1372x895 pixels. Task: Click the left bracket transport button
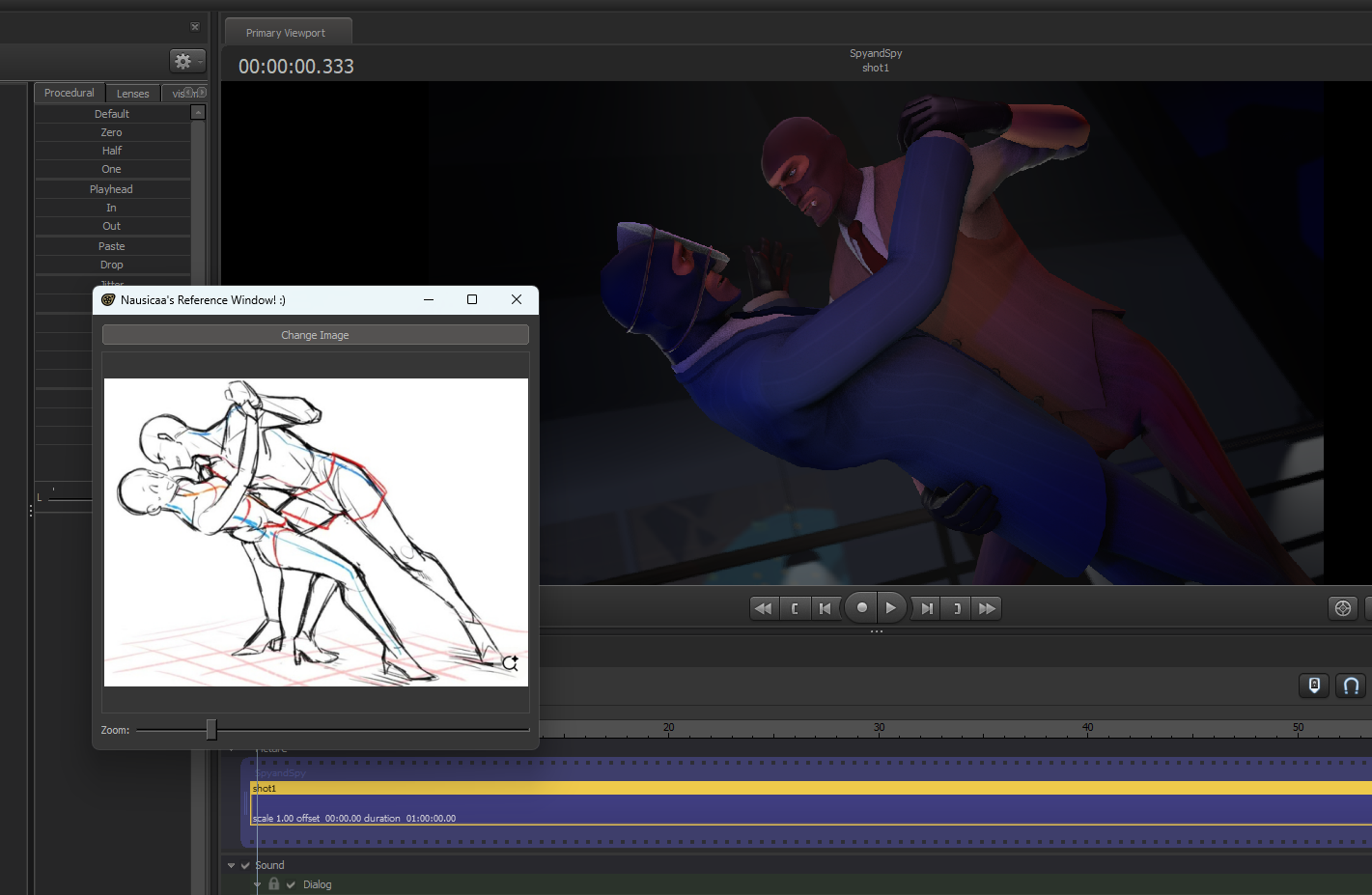point(795,608)
